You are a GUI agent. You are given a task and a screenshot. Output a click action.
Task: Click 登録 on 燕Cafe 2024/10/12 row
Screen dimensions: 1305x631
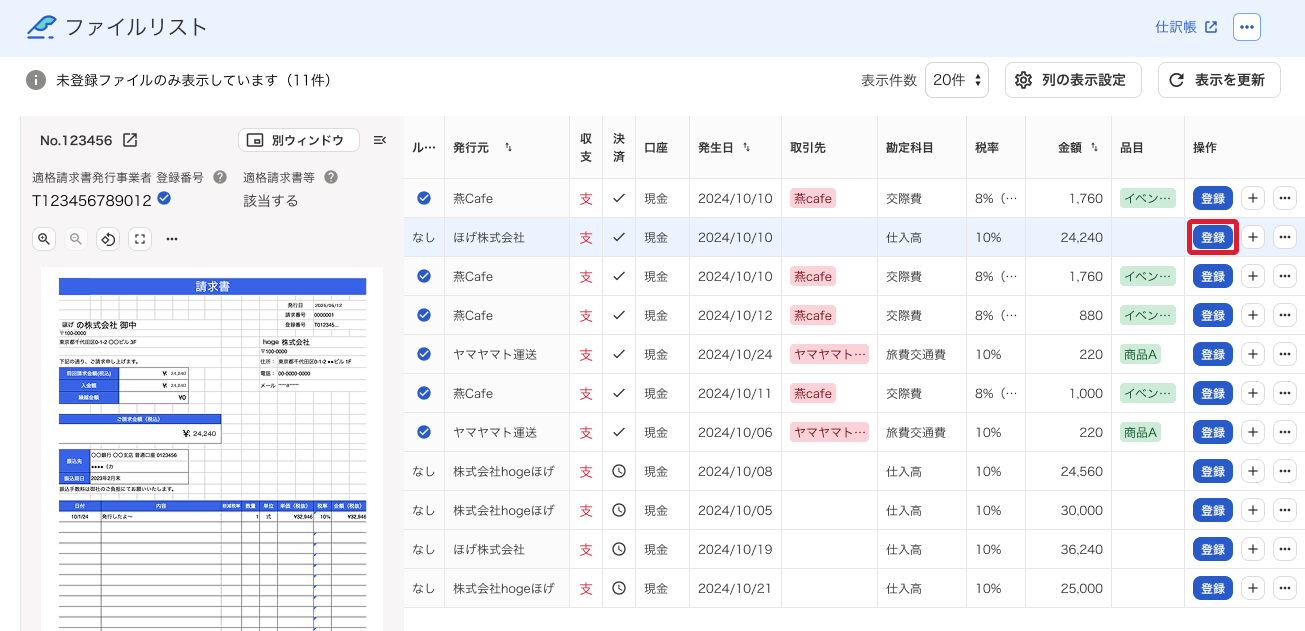[1213, 315]
